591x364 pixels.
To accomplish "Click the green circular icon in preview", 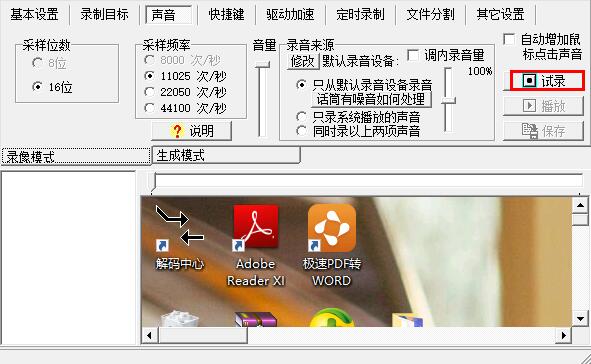I will 331,318.
